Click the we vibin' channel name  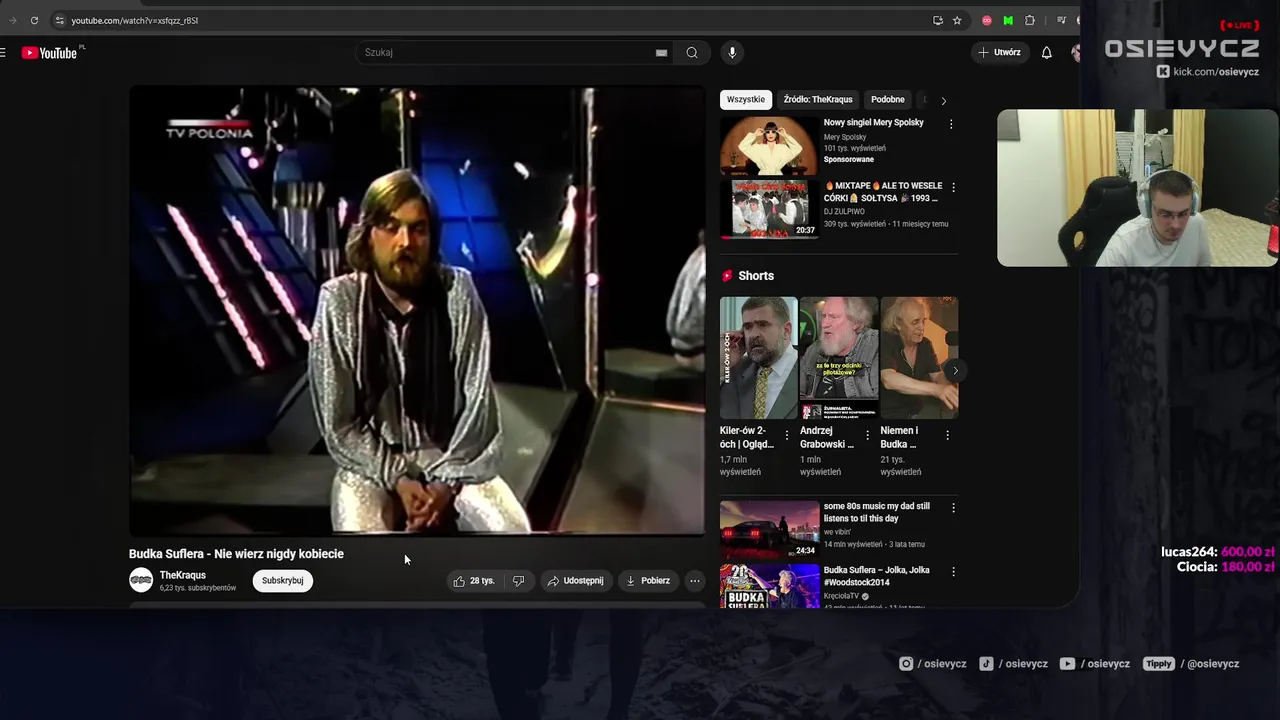click(840, 532)
